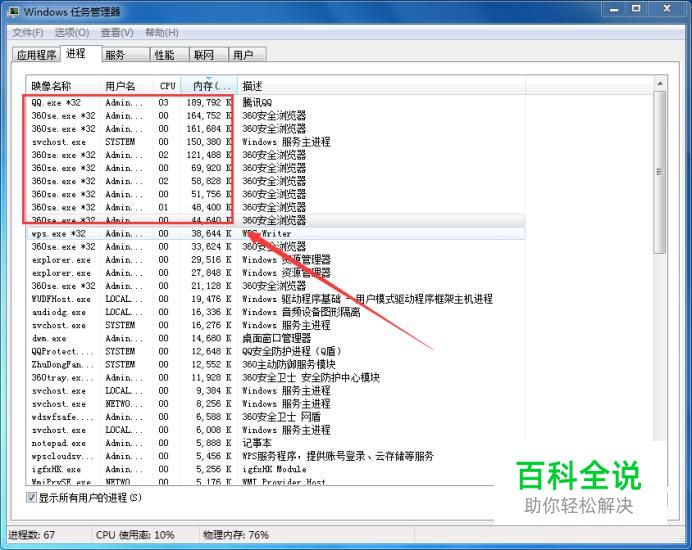Select 360se.exe row using 48,400 K
This screenshot has height=550, width=692.
pyautogui.click(x=276, y=207)
